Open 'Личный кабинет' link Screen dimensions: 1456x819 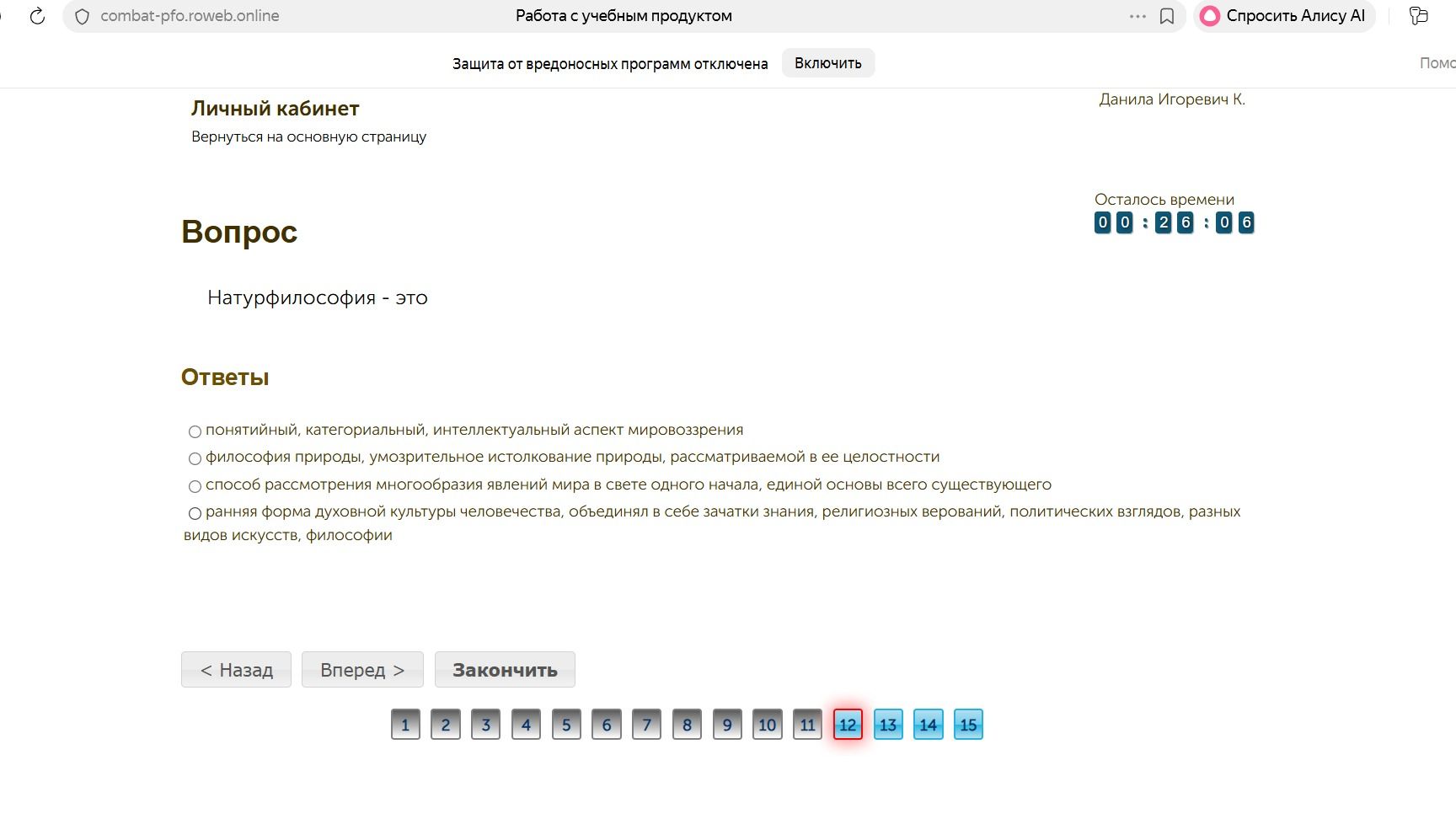coord(276,109)
